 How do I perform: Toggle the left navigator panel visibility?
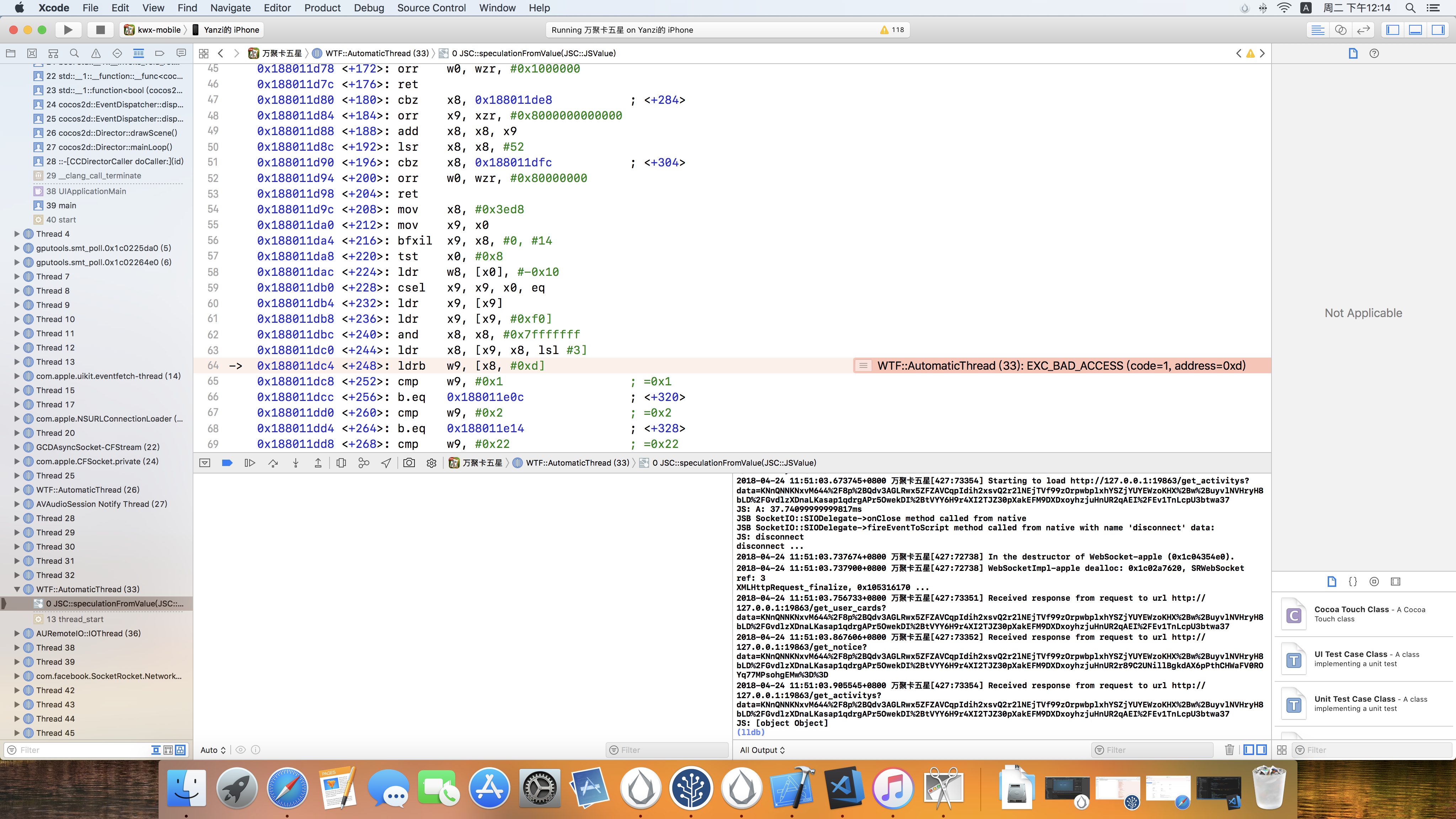tap(1393, 30)
